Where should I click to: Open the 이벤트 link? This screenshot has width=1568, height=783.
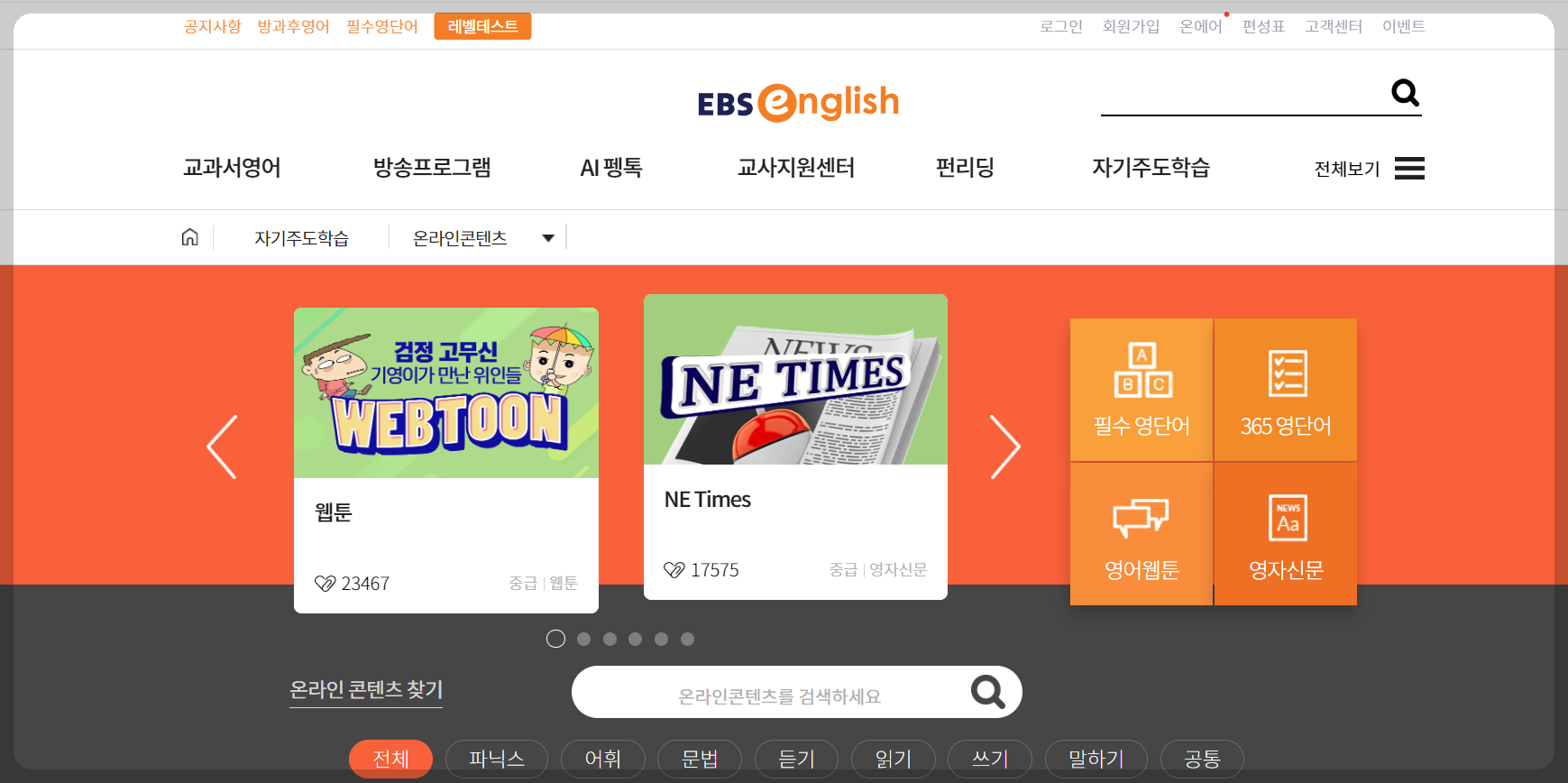tap(1404, 26)
